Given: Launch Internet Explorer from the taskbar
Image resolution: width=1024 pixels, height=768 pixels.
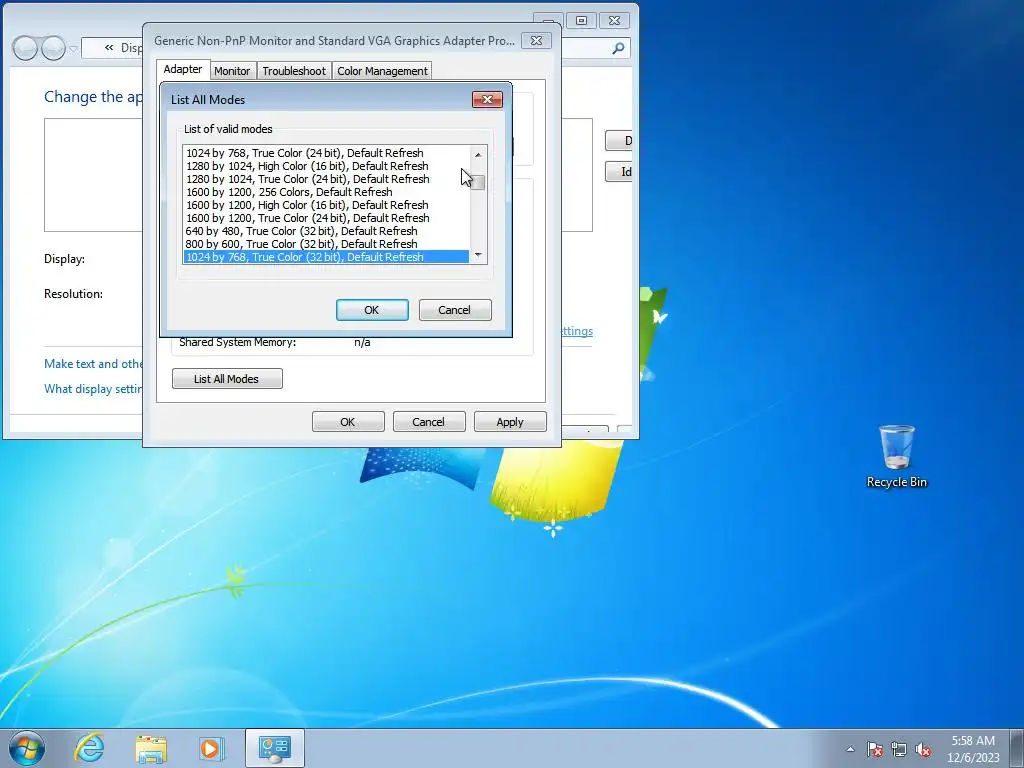Looking at the screenshot, I should pos(89,748).
